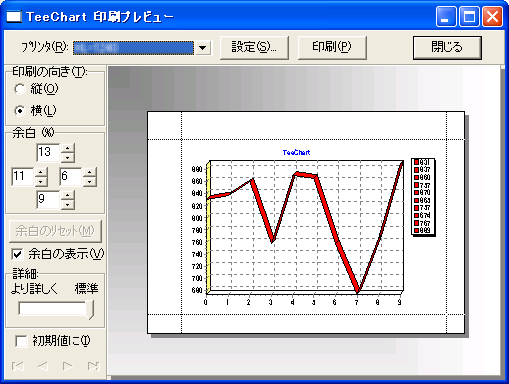Click the chart legend in preview
Screen dimensions: 509x384
(x=423, y=197)
